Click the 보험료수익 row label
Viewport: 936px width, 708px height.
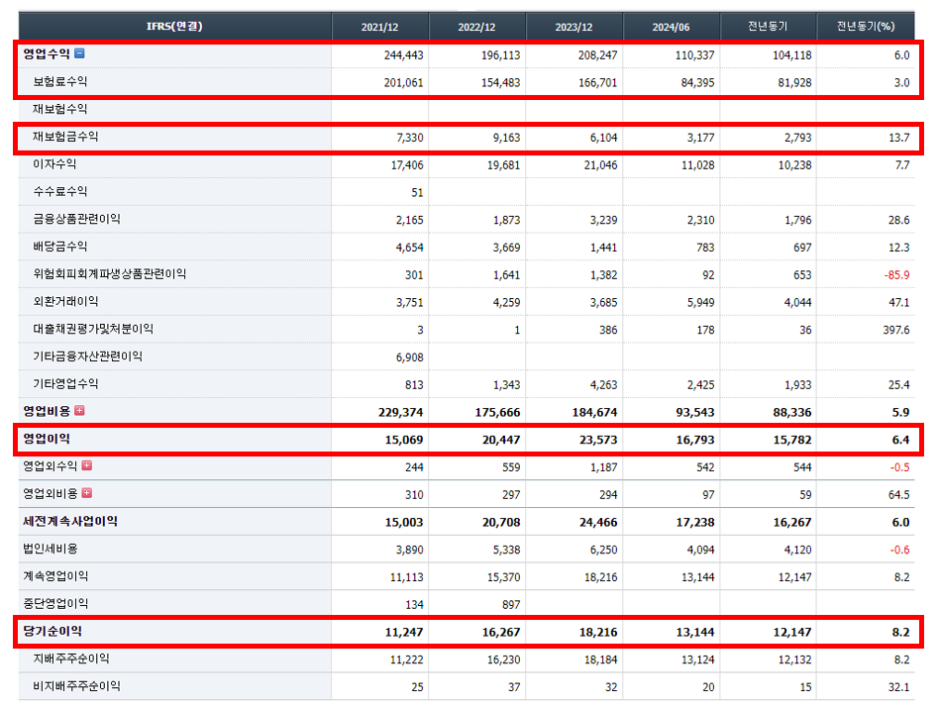(60, 81)
